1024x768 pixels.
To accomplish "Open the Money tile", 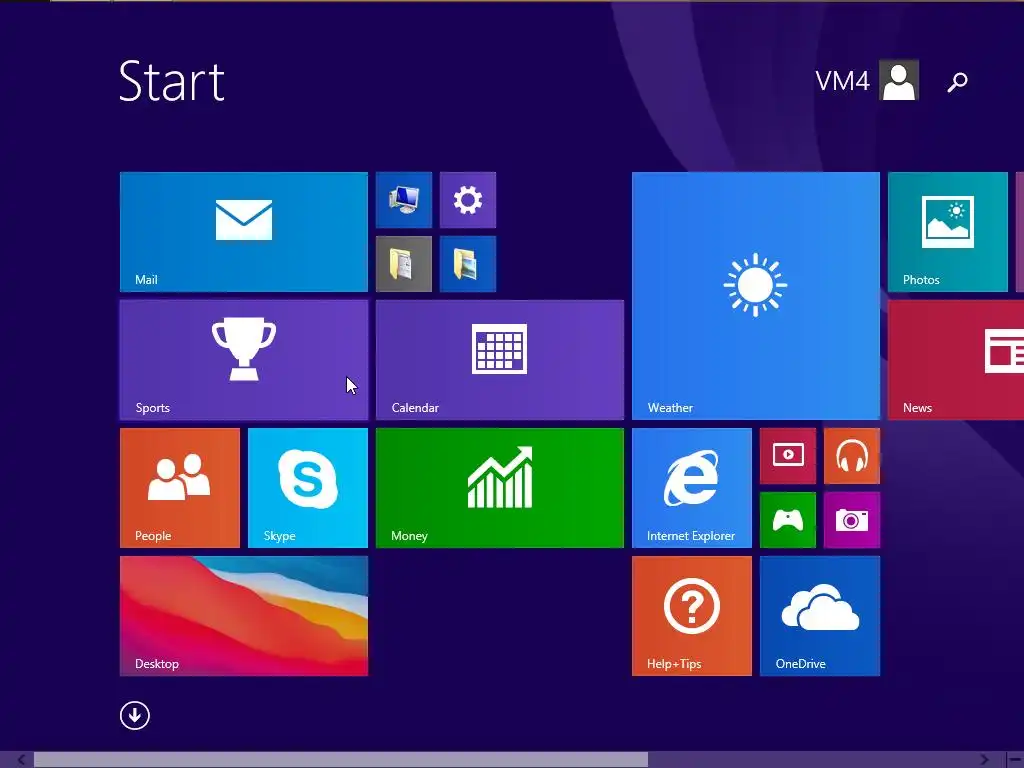I will 500,488.
